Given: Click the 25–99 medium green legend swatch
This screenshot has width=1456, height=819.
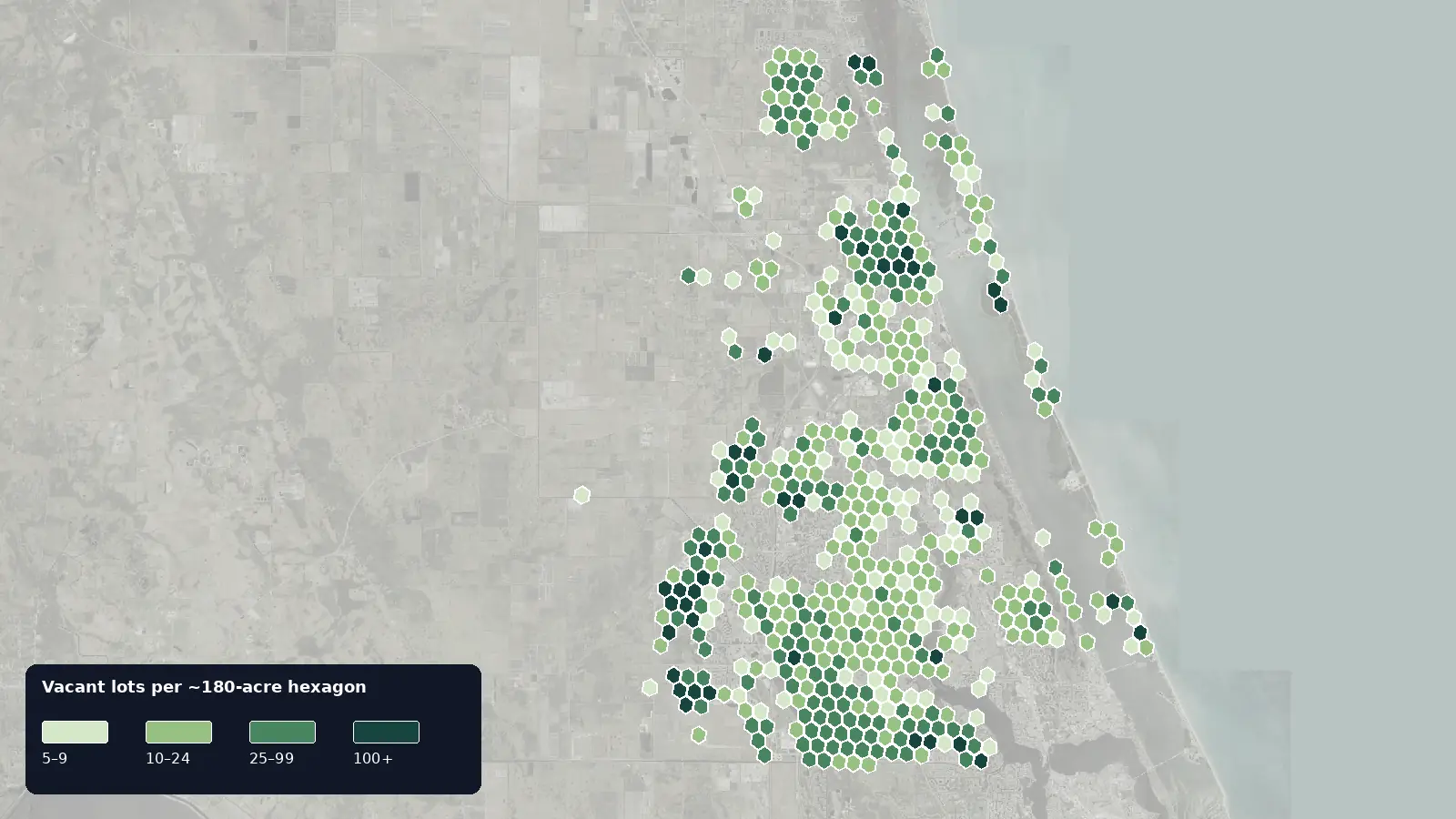Looking at the screenshot, I should coord(282,732).
